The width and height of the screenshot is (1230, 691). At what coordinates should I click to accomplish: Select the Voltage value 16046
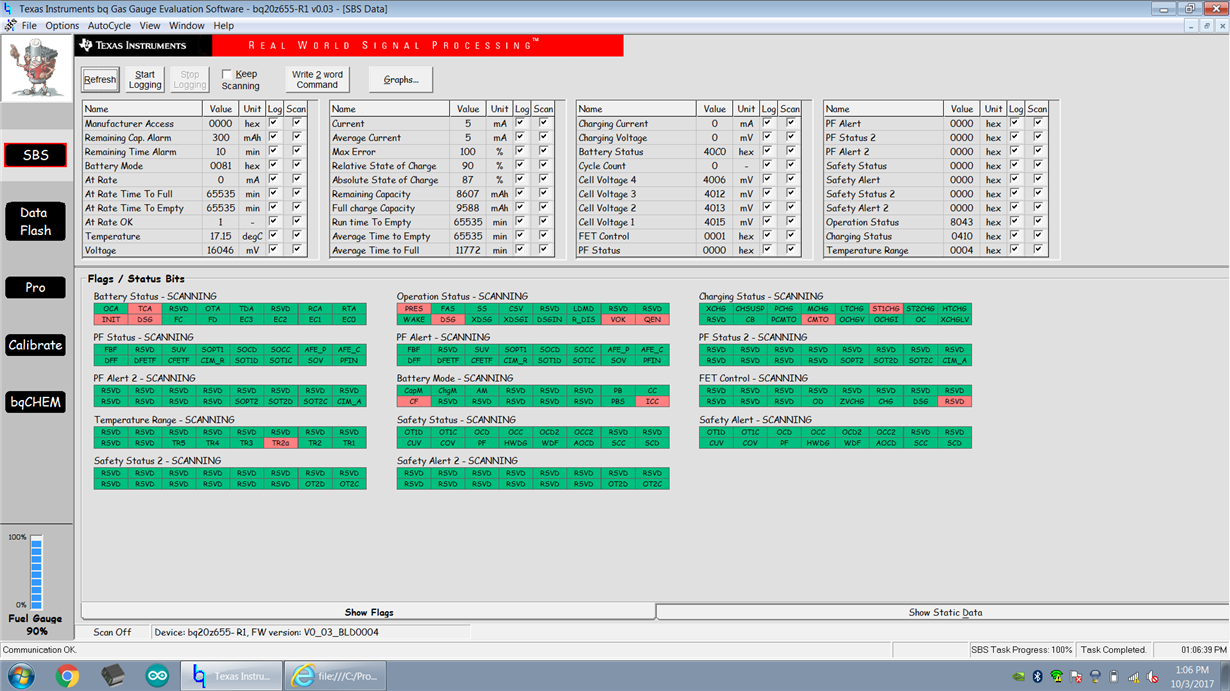(220, 250)
